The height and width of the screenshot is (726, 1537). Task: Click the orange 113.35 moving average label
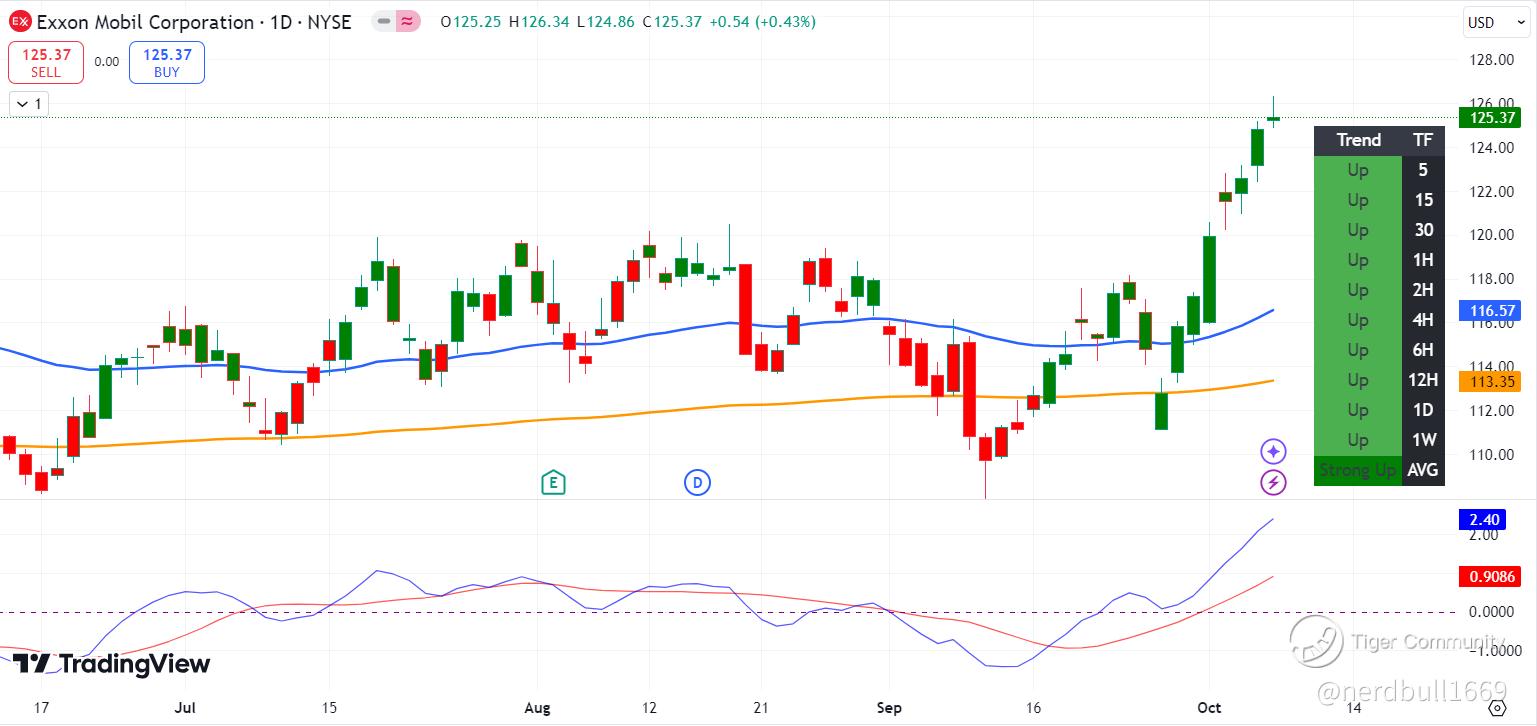[x=1490, y=381]
